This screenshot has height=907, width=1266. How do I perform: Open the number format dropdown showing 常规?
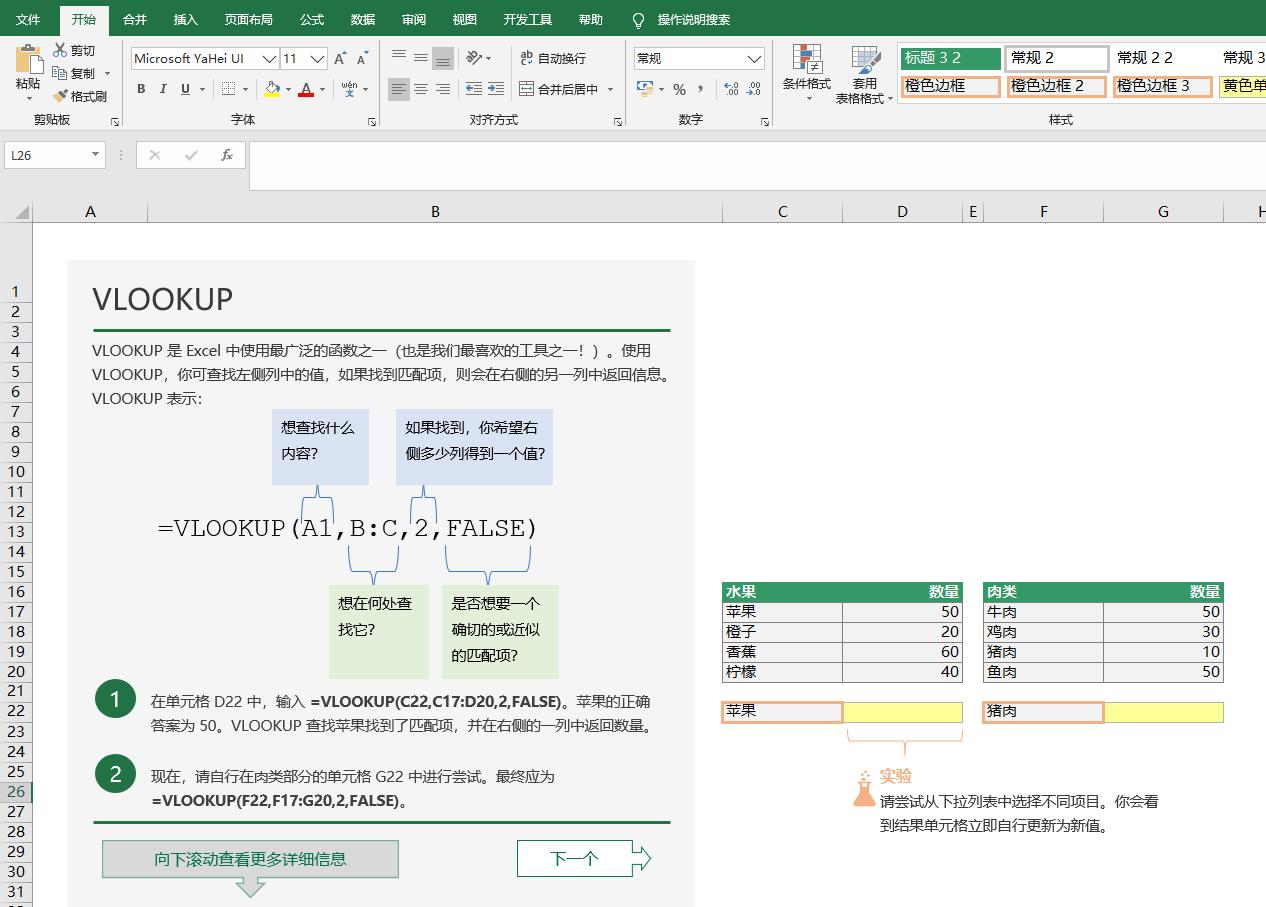[755, 58]
